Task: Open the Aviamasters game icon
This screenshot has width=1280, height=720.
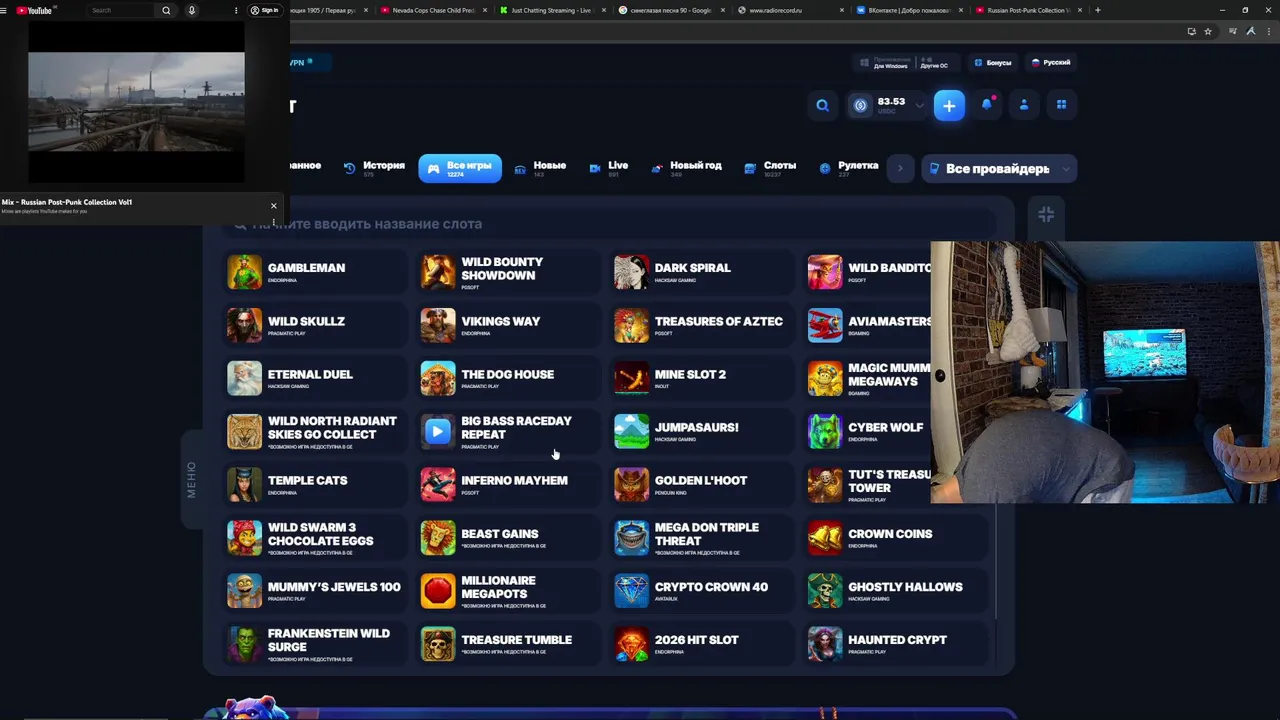Action: click(825, 325)
